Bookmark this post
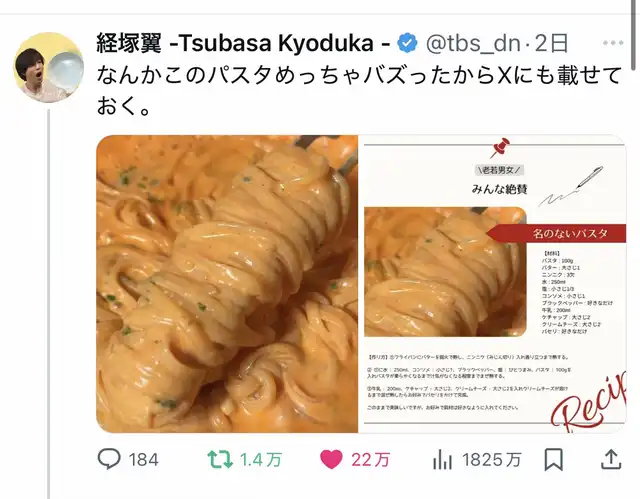This screenshot has height=499, width=640. pyautogui.click(x=554, y=459)
